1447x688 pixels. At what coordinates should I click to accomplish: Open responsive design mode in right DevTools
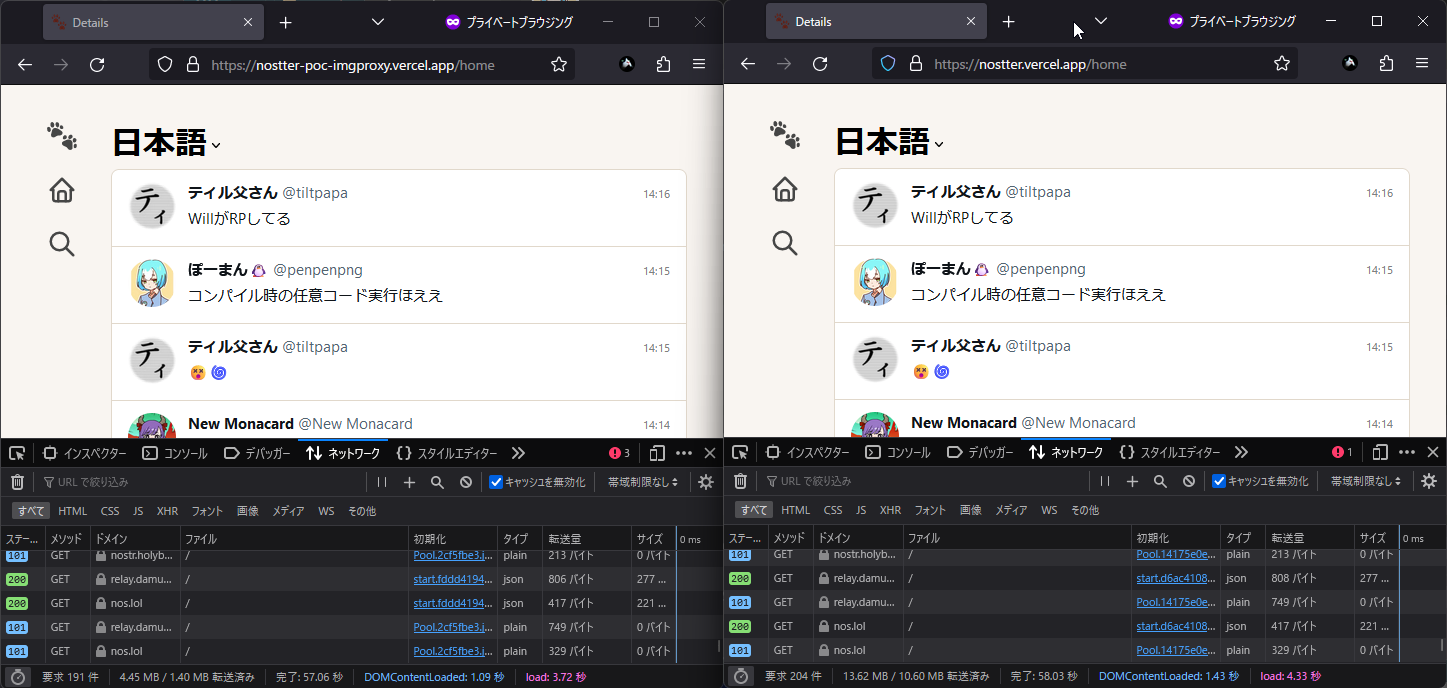click(1380, 452)
